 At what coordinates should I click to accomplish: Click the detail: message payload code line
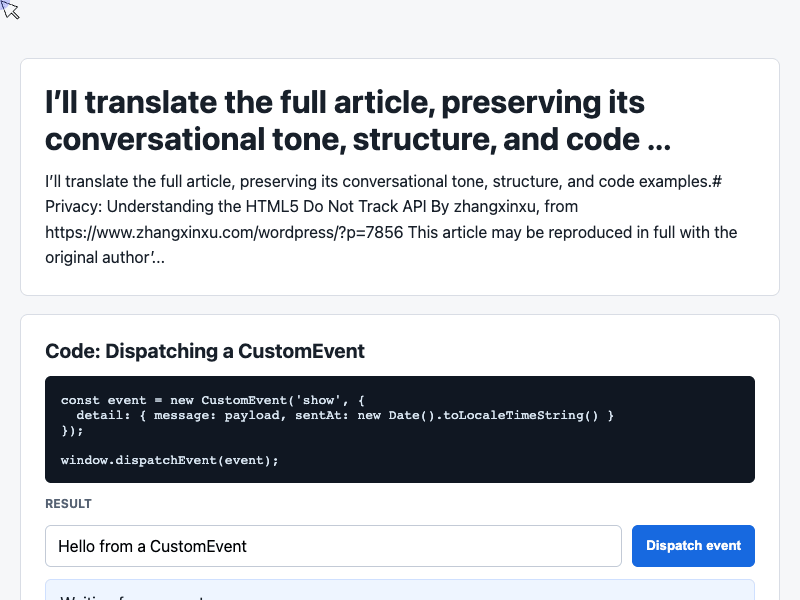pos(345,415)
